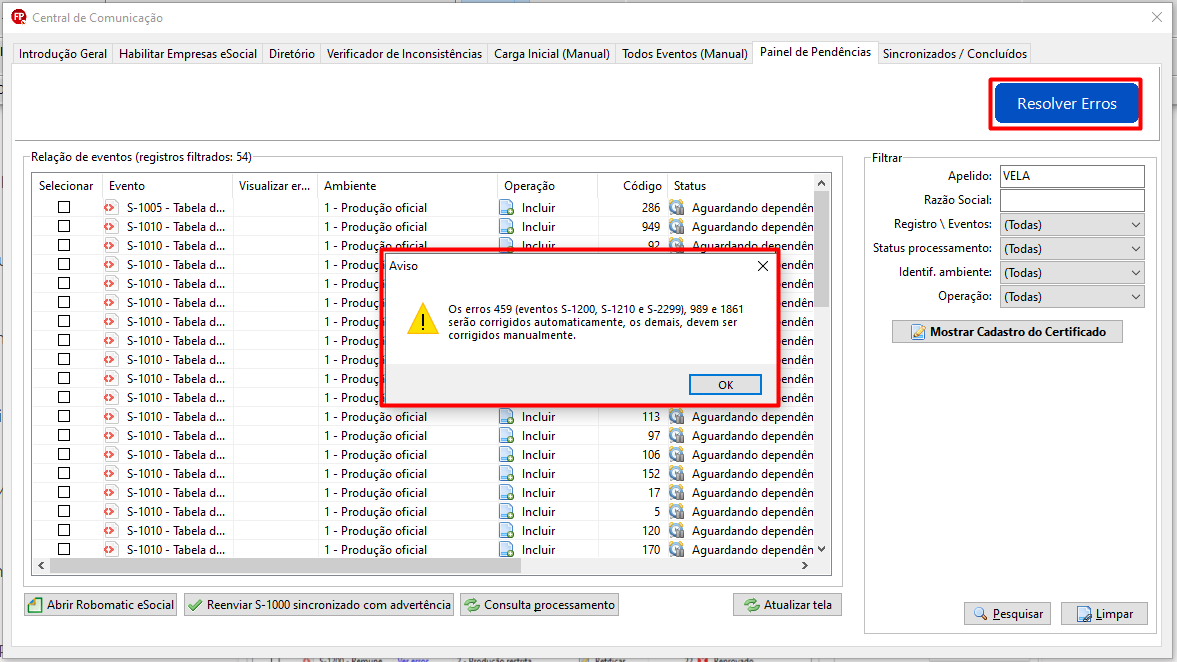This screenshot has width=1177, height=662.
Task: Click the Pesquisar magnifier icon
Action: [980, 614]
